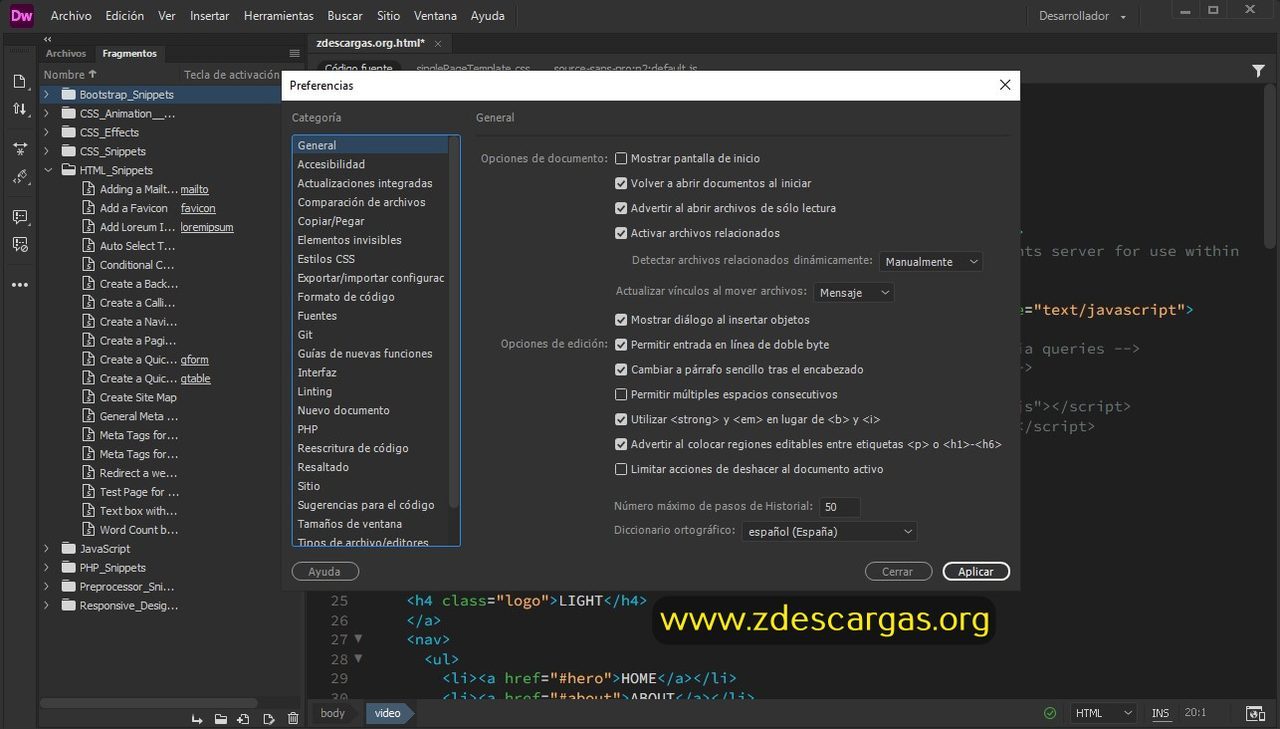Close the Preferencias dialog with the X
Image resolution: width=1280 pixels, height=729 pixels.
[x=1005, y=85]
